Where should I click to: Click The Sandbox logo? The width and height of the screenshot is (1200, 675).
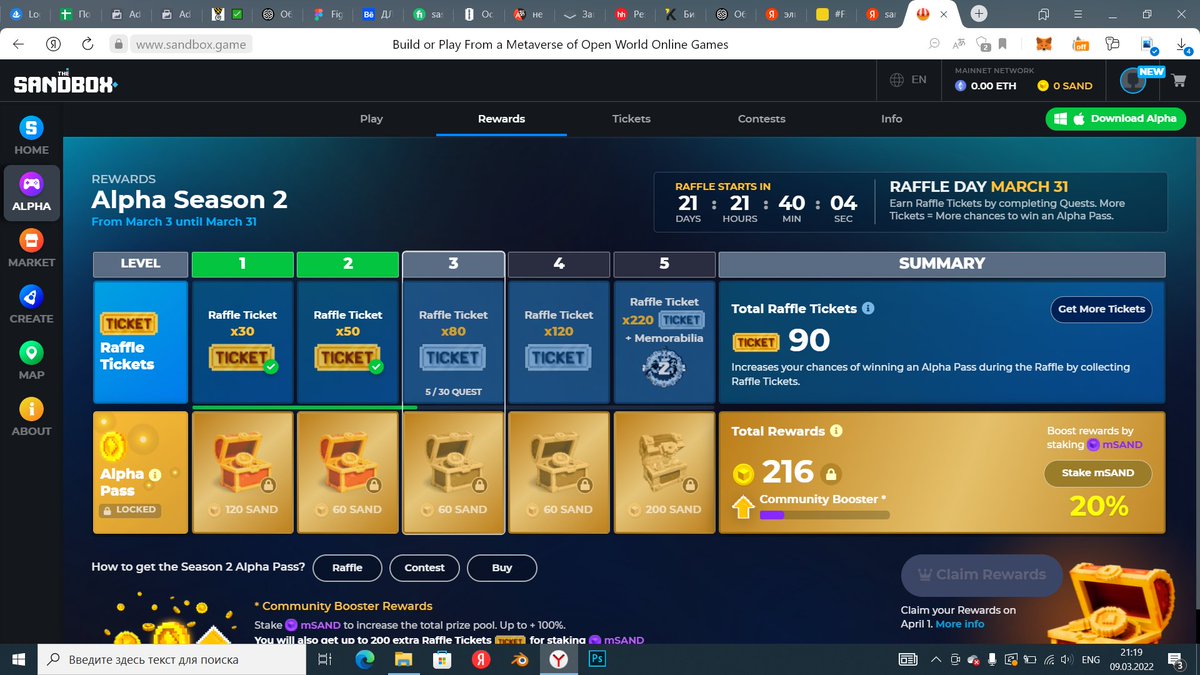click(x=66, y=84)
